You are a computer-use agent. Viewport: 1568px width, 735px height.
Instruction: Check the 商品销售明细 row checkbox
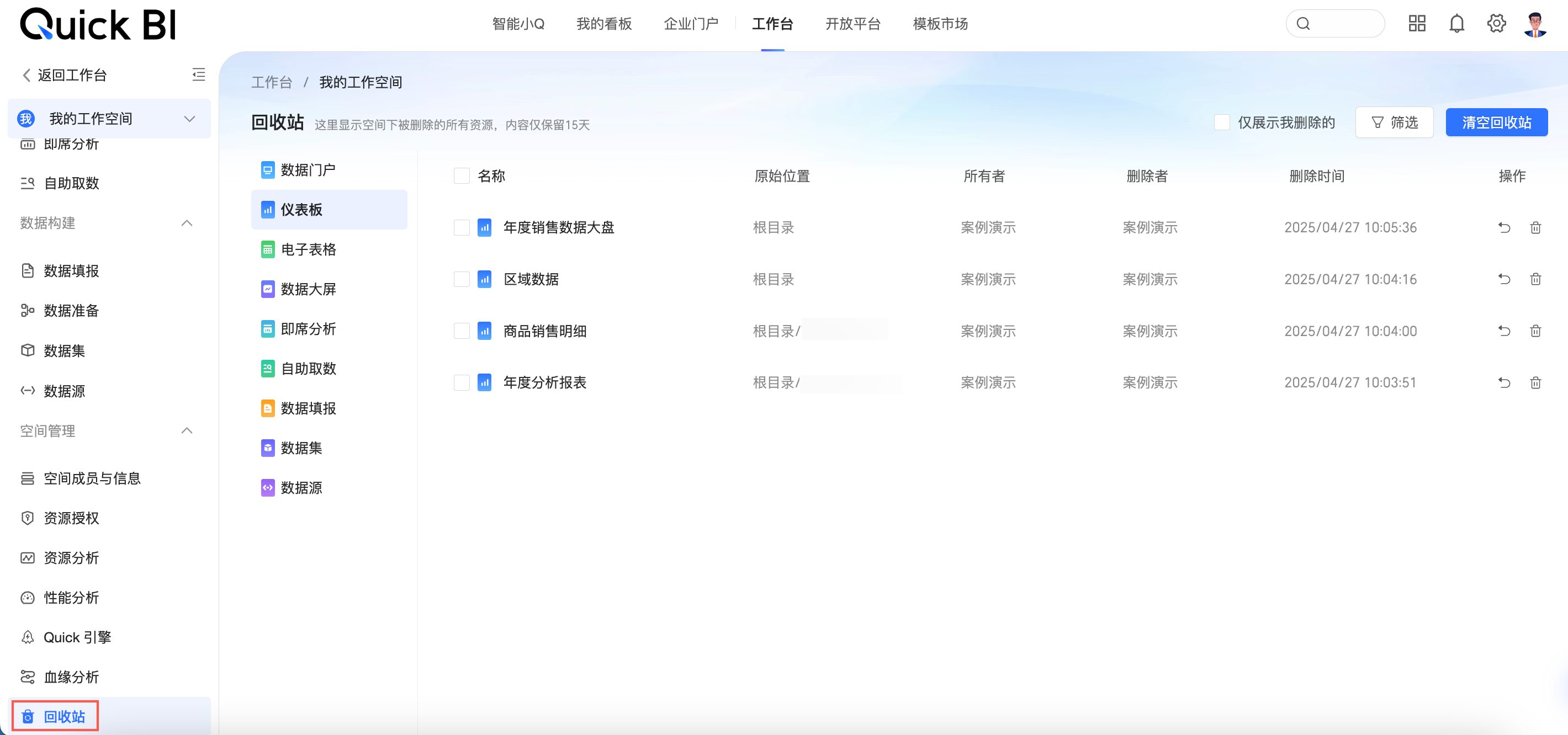pyautogui.click(x=462, y=331)
